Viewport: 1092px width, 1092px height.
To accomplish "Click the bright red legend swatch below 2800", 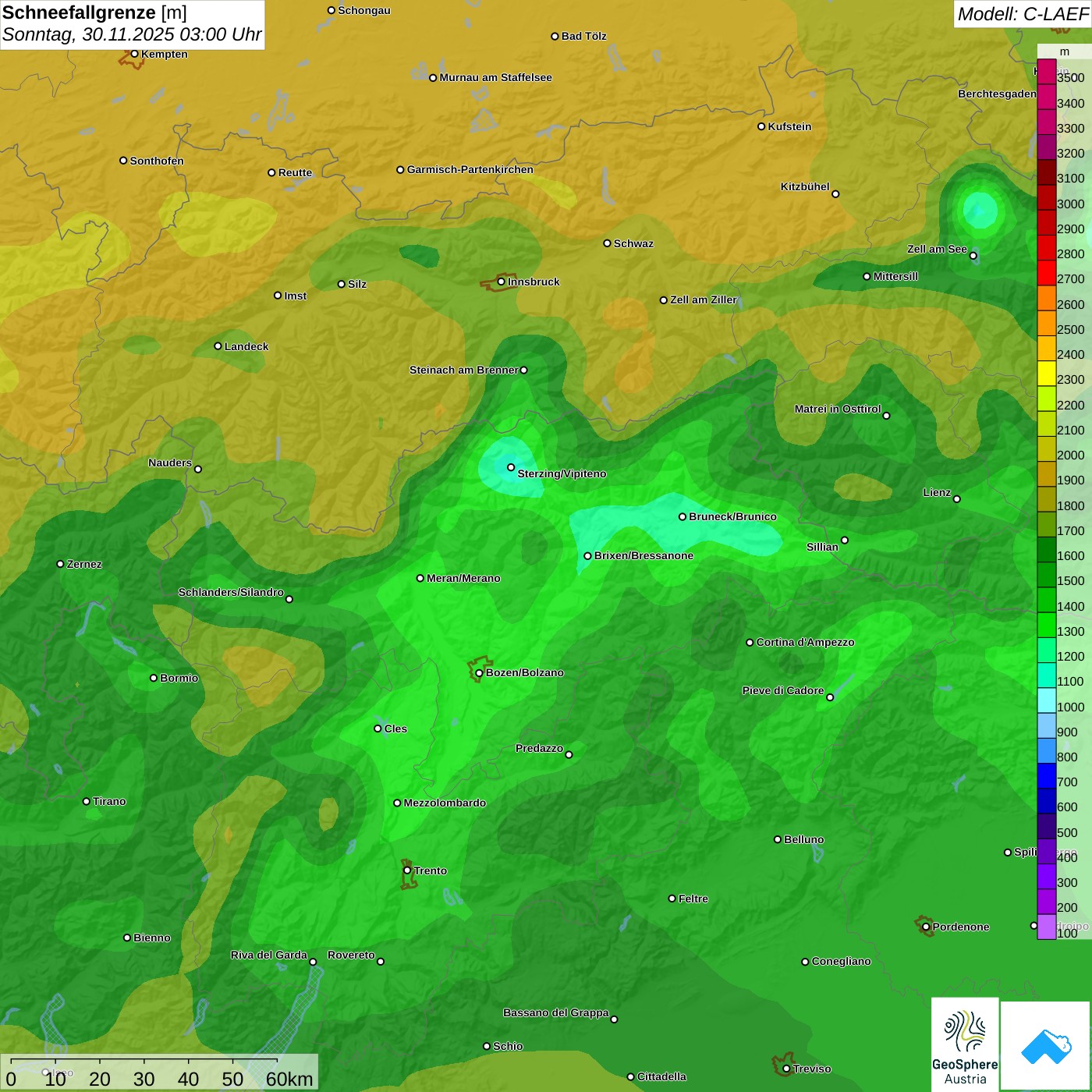I will tap(1046, 273).
